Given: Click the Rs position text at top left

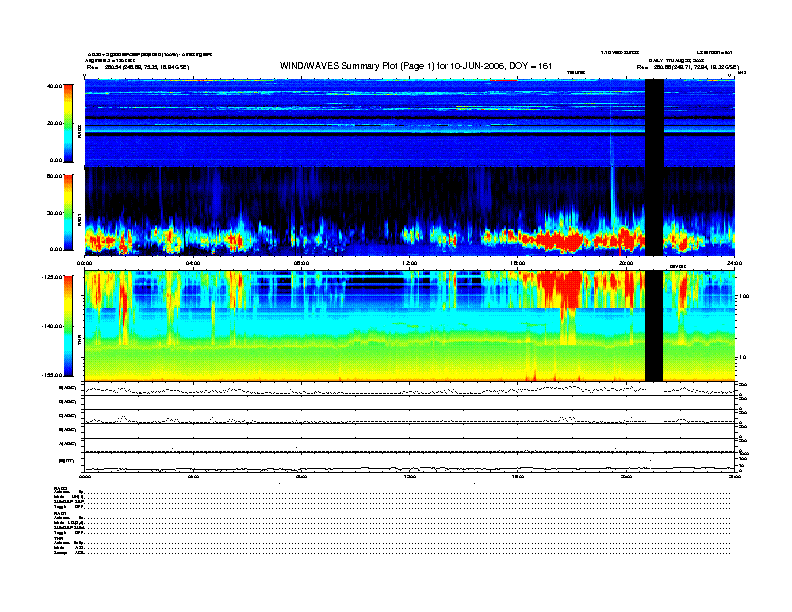Looking at the screenshot, I should (x=137, y=67).
